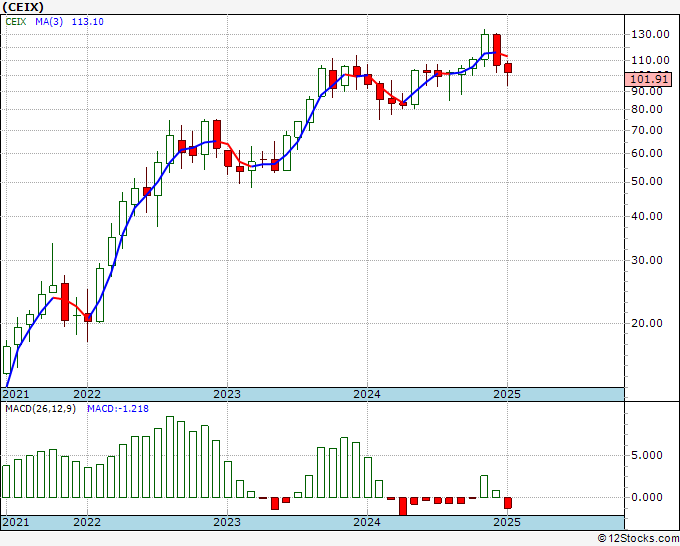Click 2021 on the MACD timeline

16,522
